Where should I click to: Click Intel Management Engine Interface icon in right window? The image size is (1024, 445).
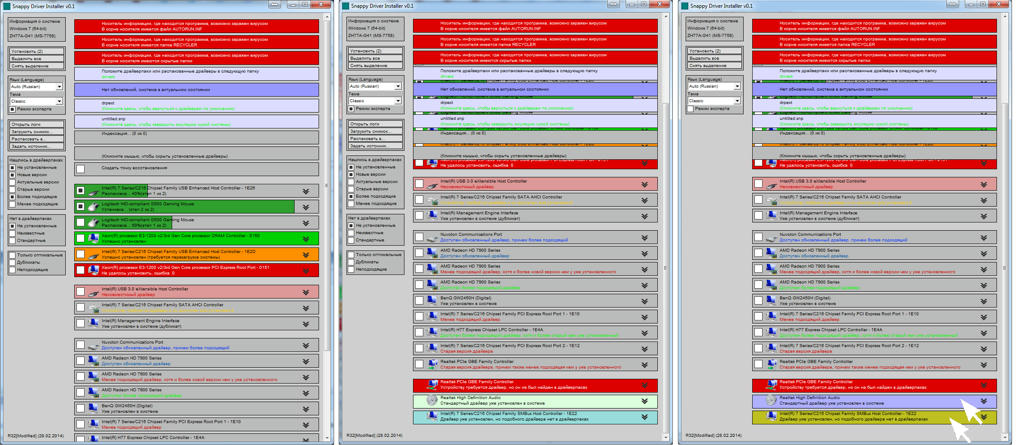[x=773, y=216]
